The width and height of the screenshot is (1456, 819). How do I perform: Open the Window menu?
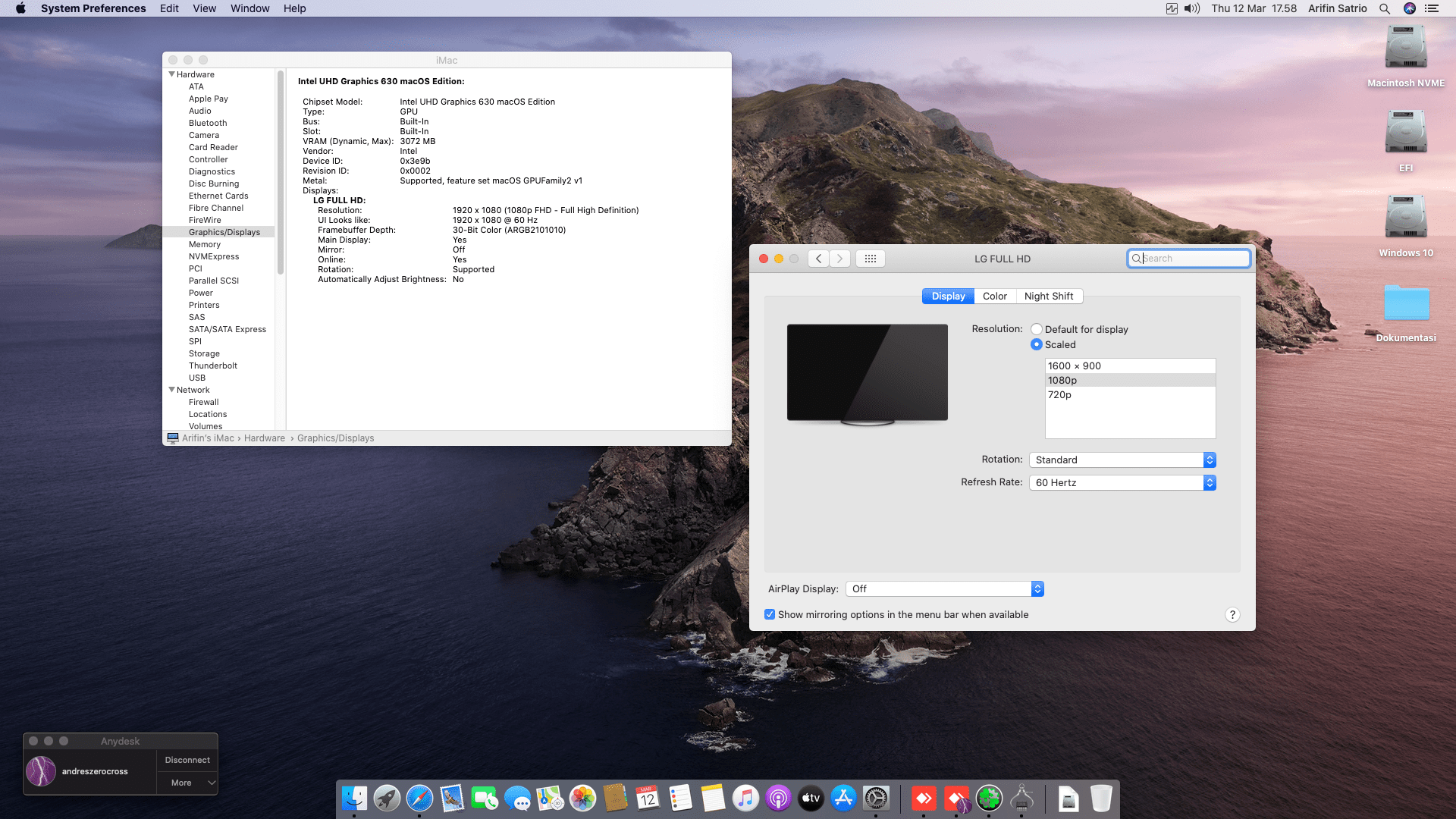(249, 8)
